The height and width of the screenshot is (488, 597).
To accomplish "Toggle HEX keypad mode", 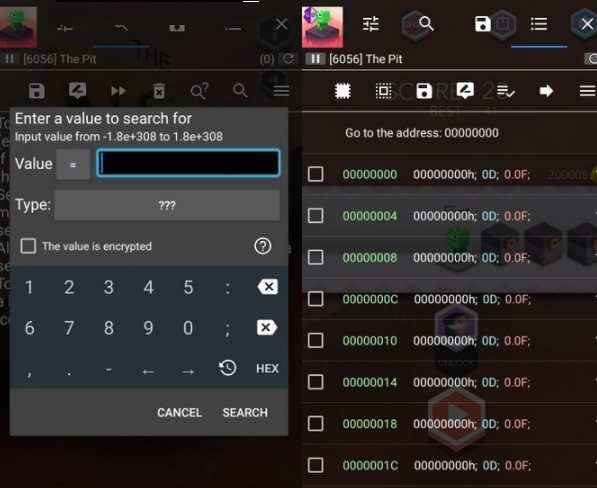I will click(267, 368).
